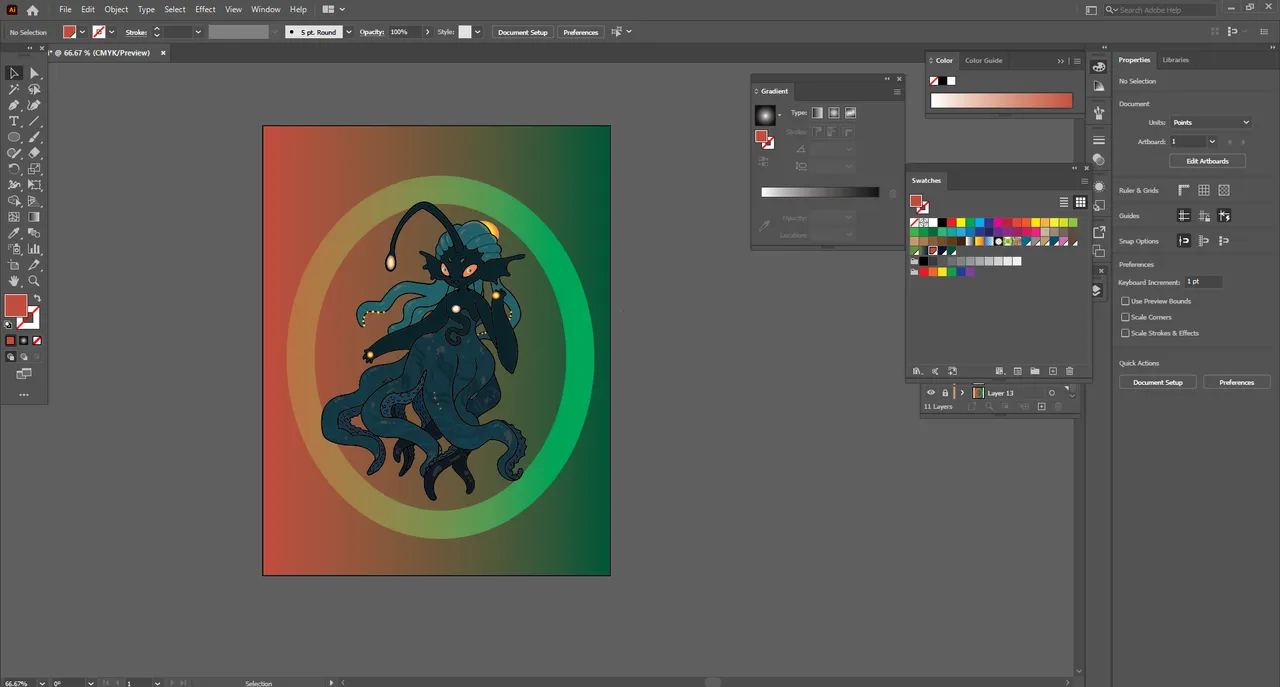Image resolution: width=1280 pixels, height=687 pixels.
Task: Switch to the Libraries tab
Action: coord(1176,60)
